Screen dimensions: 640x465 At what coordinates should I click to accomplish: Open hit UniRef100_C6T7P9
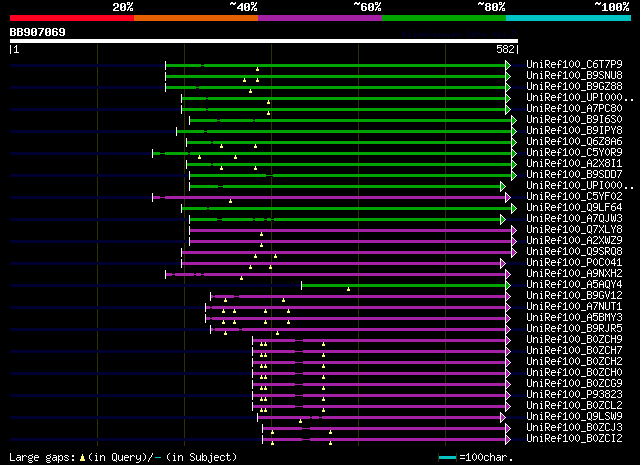[x=574, y=64]
